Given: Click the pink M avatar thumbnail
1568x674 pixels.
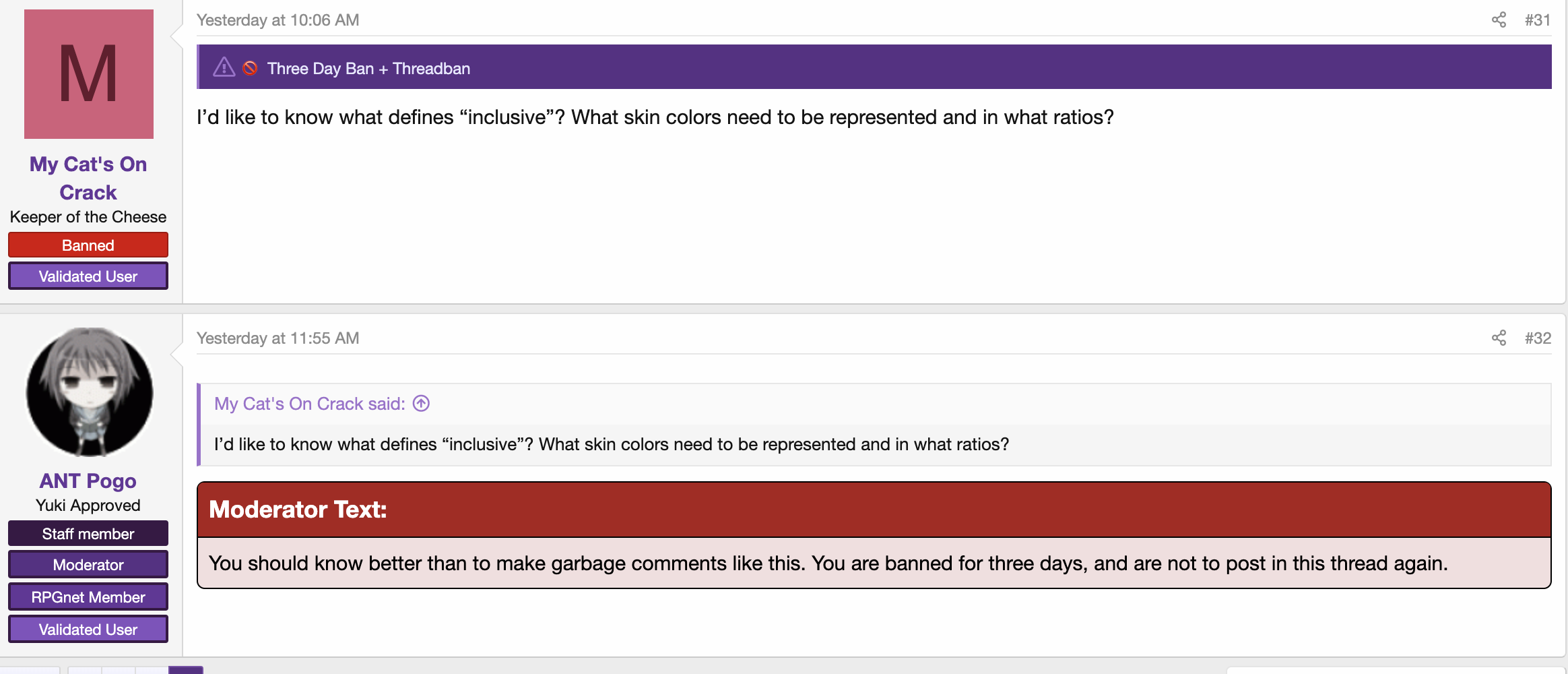Looking at the screenshot, I should tap(89, 74).
